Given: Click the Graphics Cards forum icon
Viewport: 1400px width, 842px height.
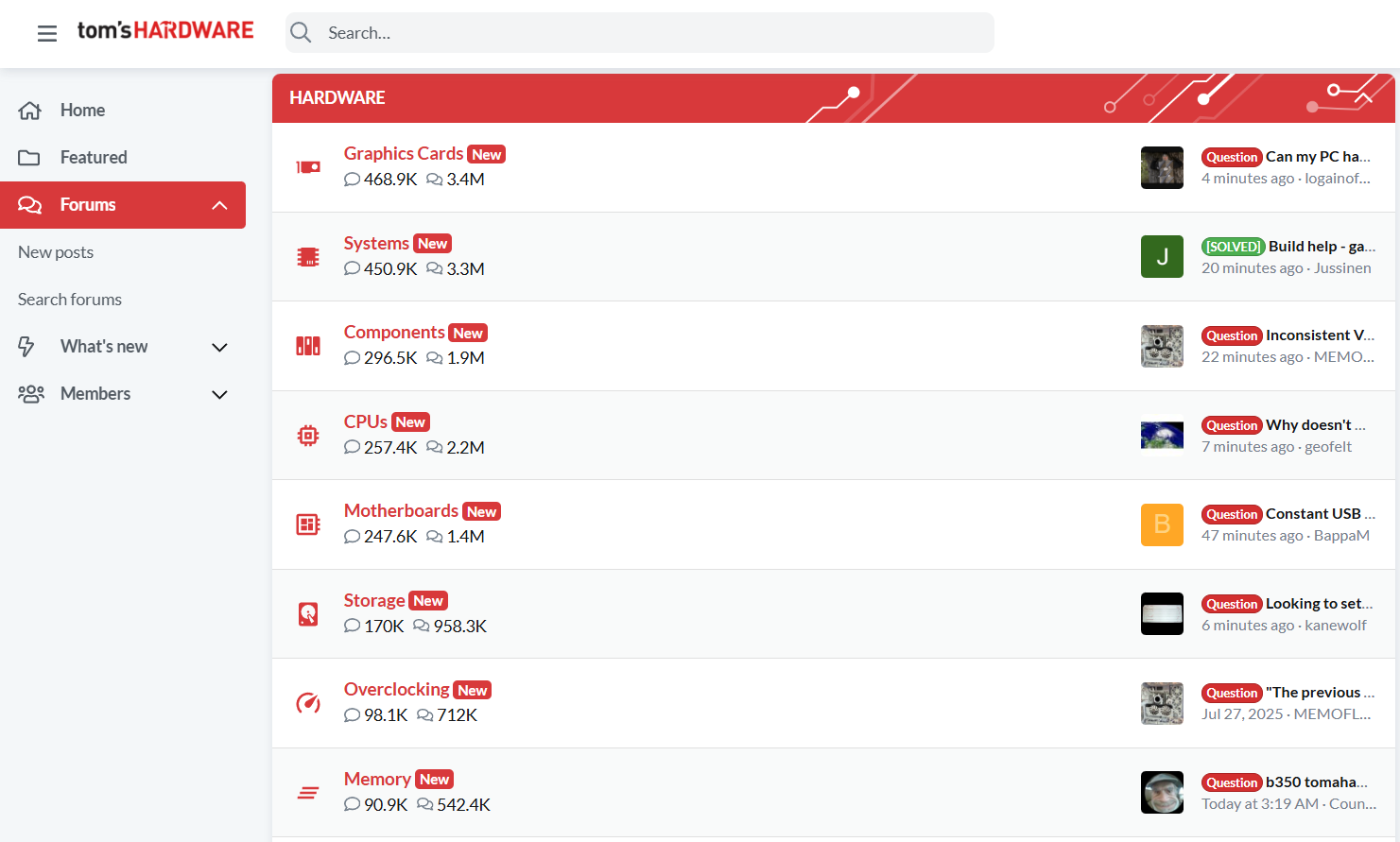Looking at the screenshot, I should [x=308, y=167].
